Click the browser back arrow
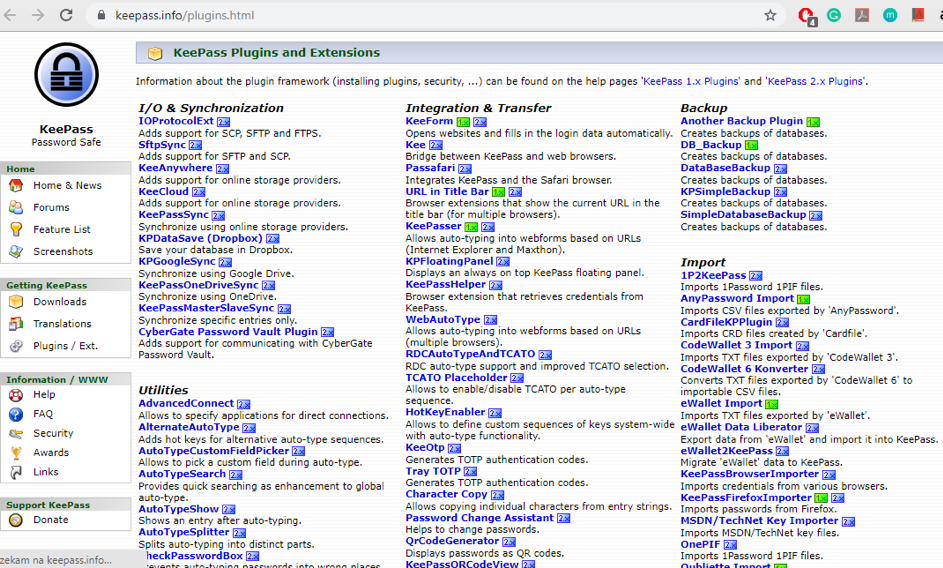Viewport: 943px width, 568px height. point(10,15)
